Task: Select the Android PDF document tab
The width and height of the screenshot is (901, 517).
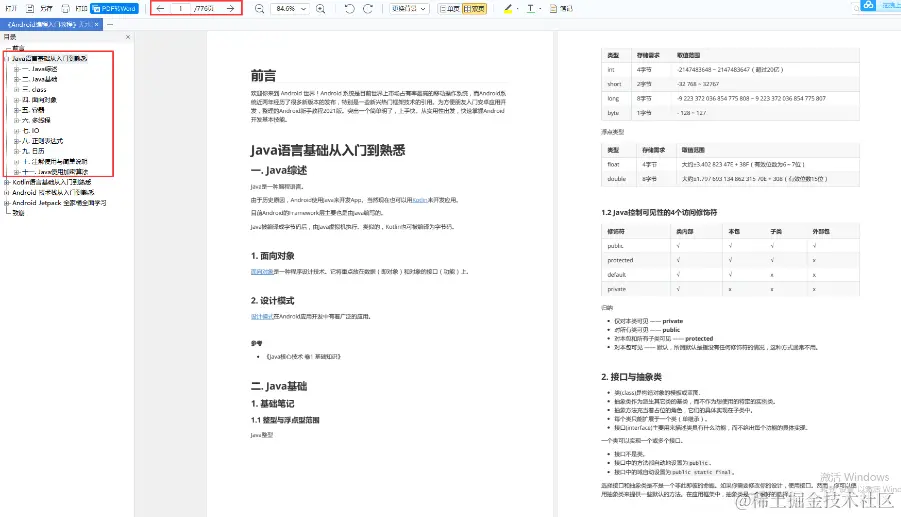Action: (49, 24)
